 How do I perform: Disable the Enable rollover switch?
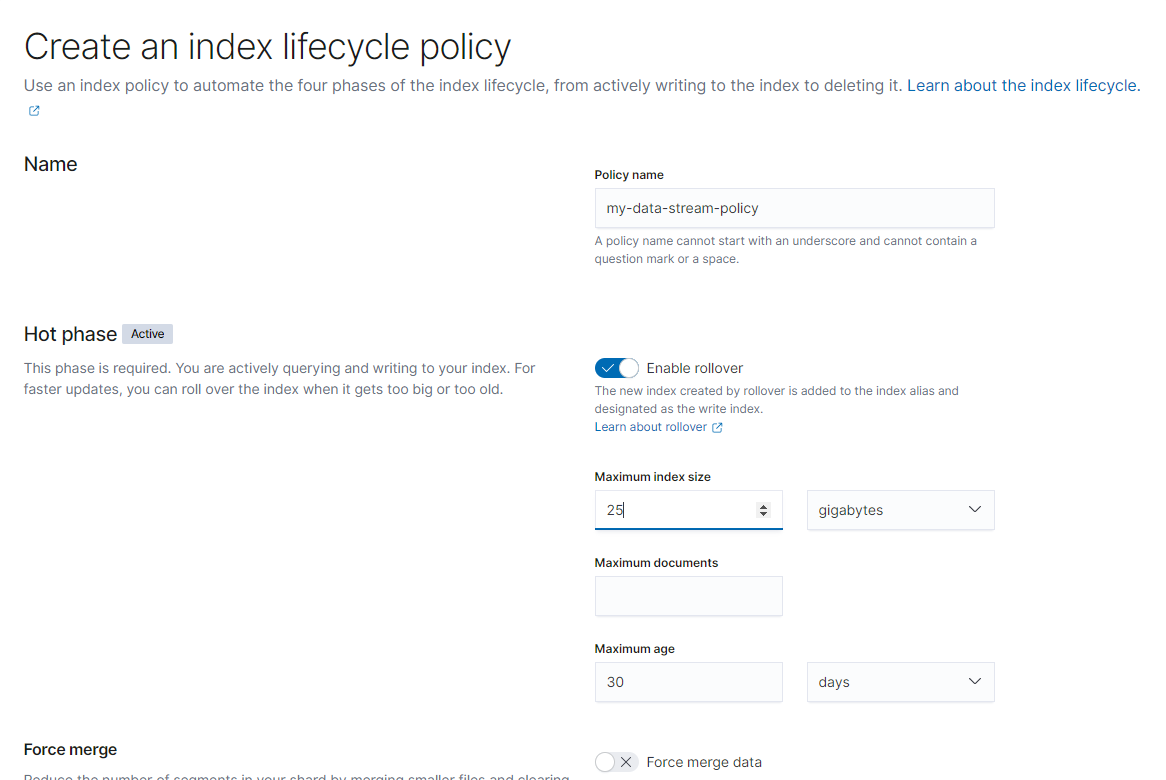[616, 368]
